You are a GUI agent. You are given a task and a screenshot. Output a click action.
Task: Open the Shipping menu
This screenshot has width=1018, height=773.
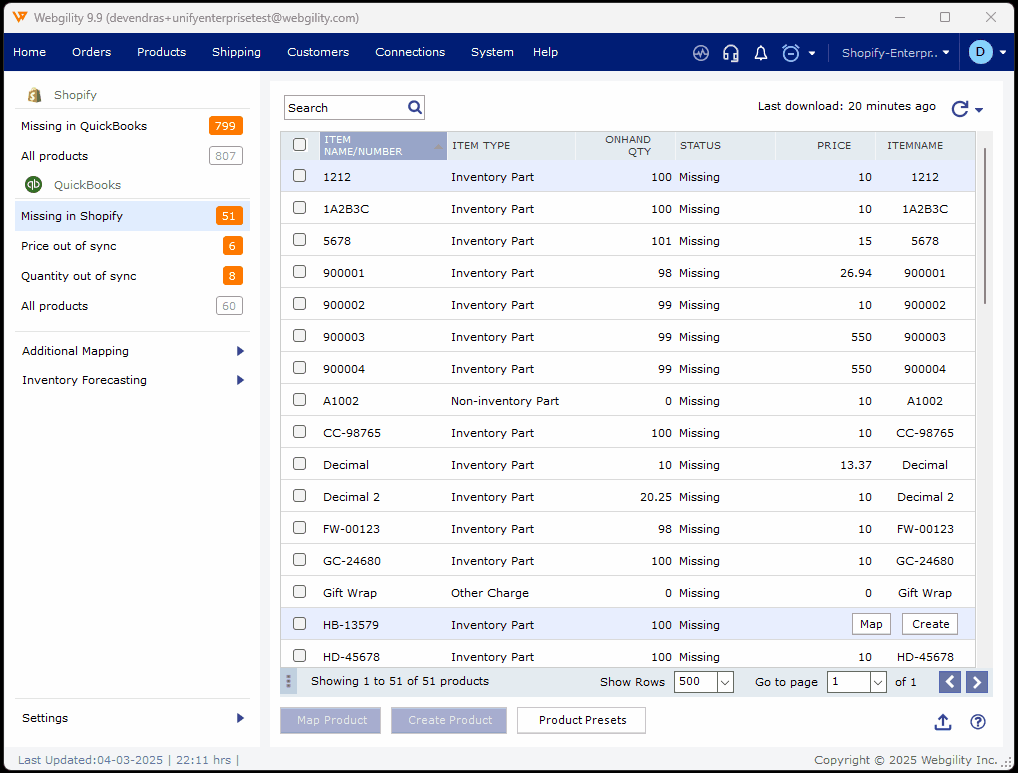click(x=236, y=52)
